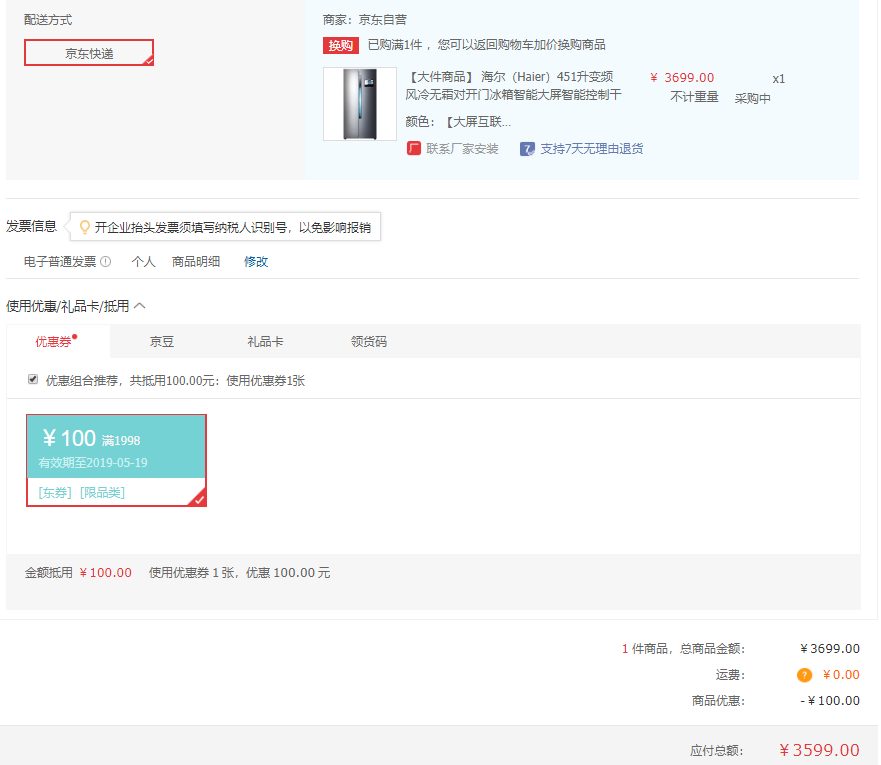Click the Haier 451升 product title
Image resolution: width=881 pixels, height=765 pixels.
(x=513, y=86)
